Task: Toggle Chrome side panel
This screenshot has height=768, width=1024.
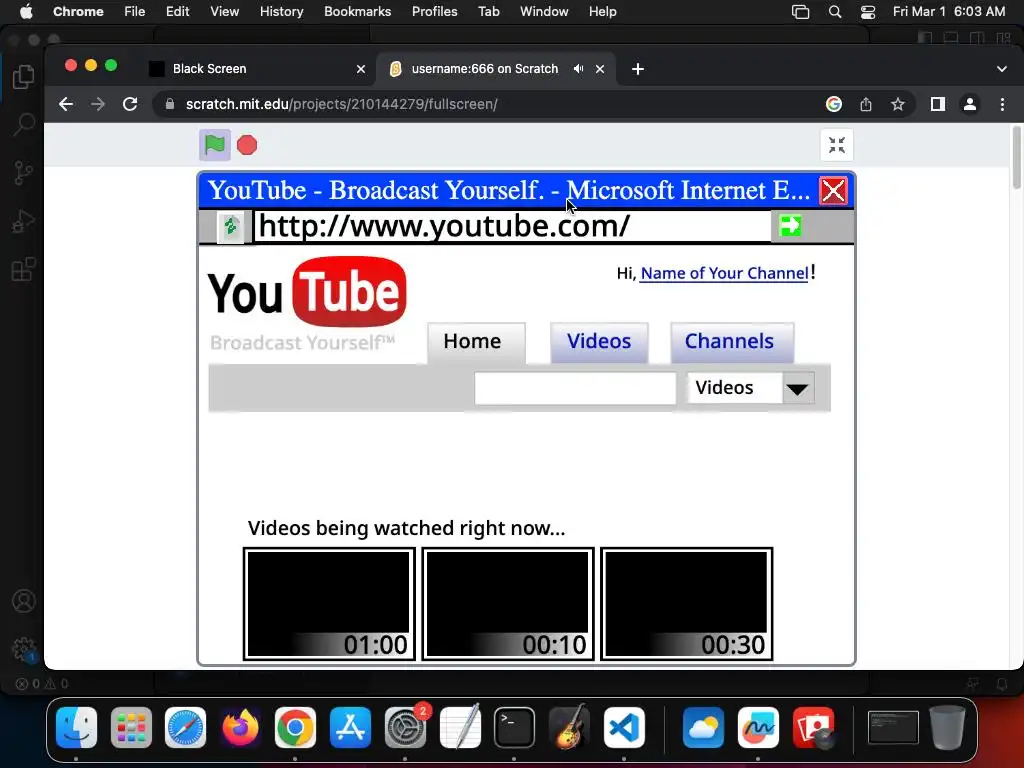Action: [938, 104]
